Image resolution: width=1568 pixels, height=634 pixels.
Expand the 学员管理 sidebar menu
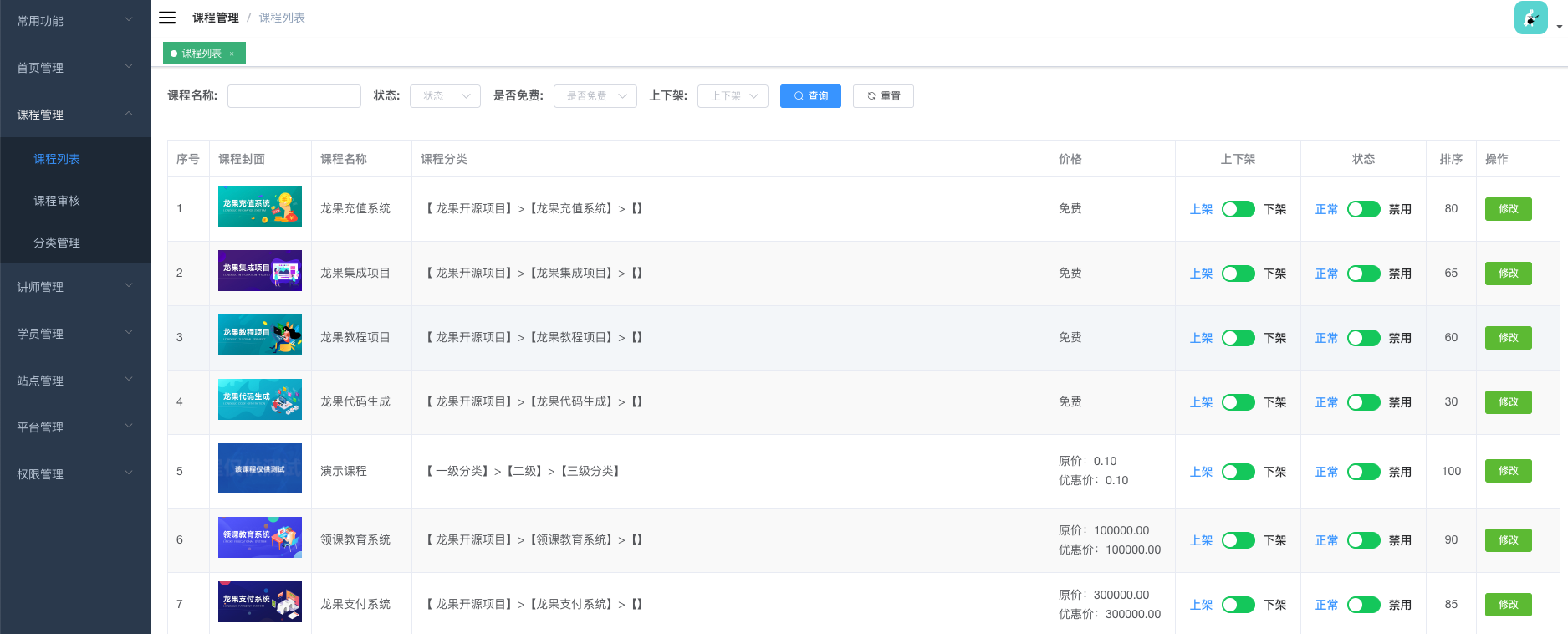(x=75, y=334)
